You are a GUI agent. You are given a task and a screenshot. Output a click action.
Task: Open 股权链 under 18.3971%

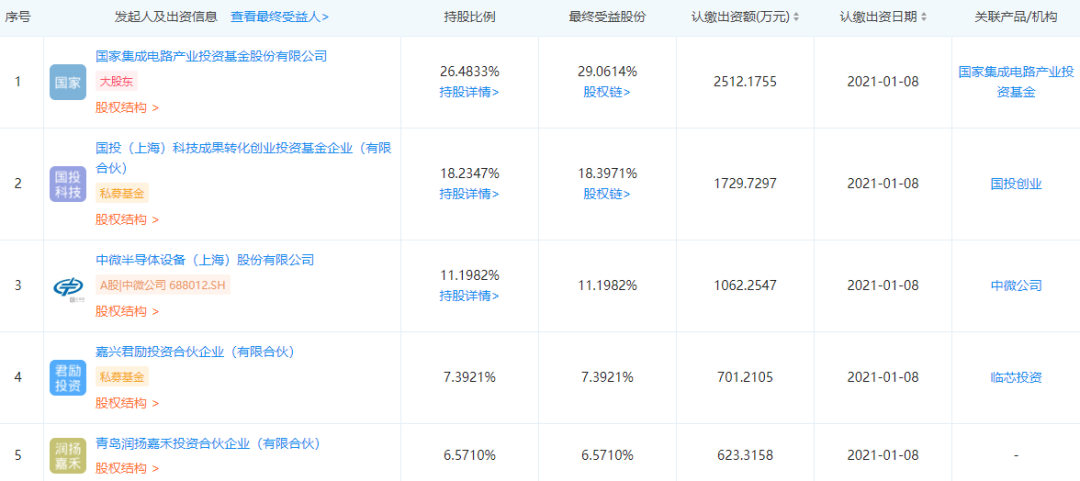tap(607, 194)
